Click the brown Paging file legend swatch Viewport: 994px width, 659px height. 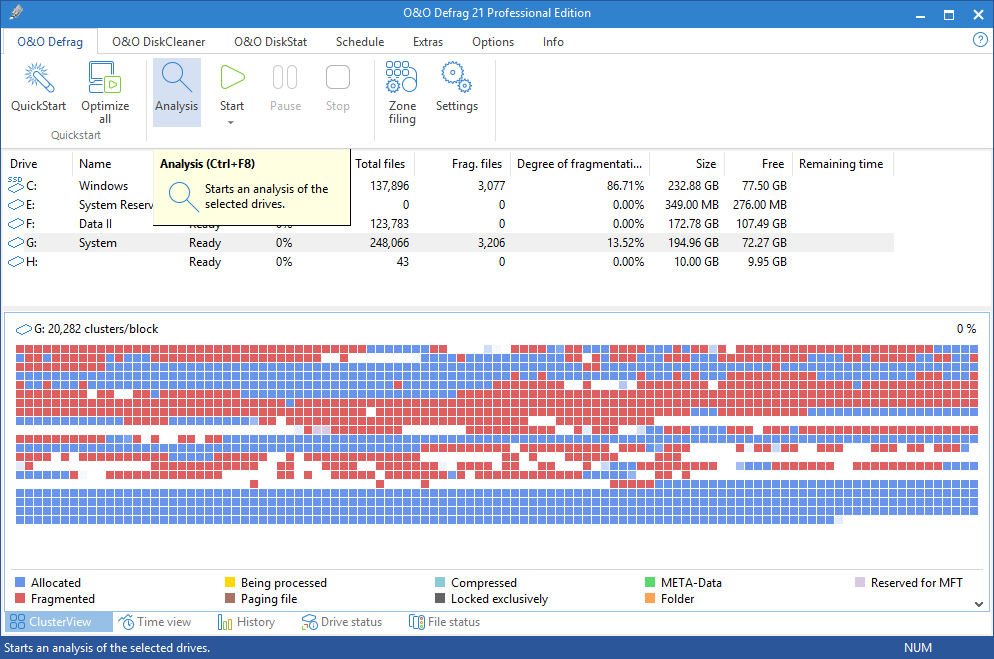[x=229, y=598]
